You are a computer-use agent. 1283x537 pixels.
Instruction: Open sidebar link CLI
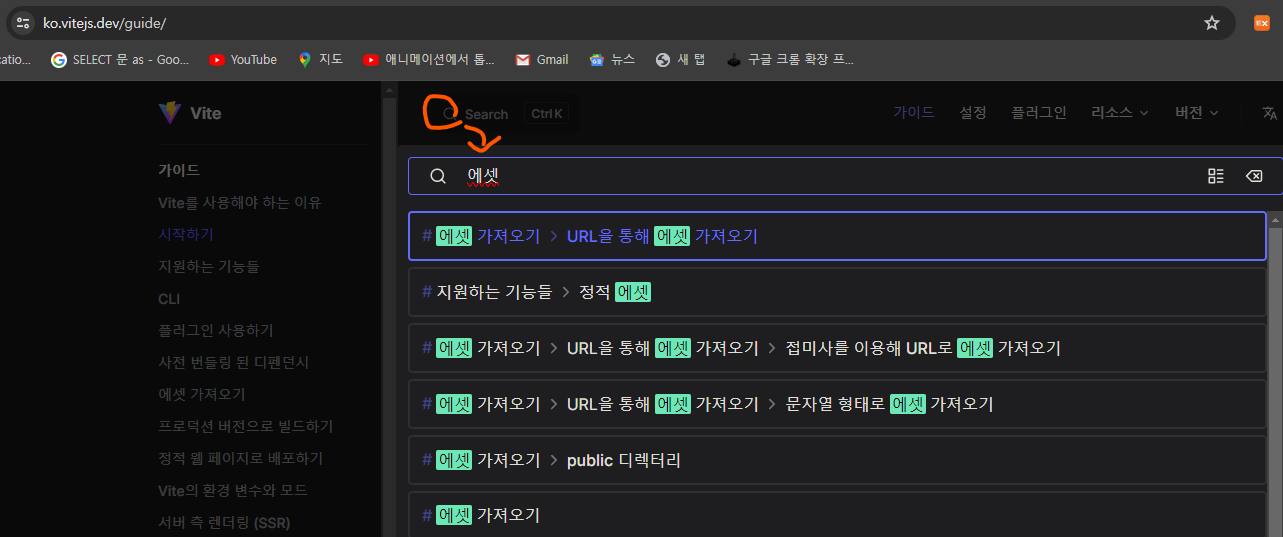[169, 298]
